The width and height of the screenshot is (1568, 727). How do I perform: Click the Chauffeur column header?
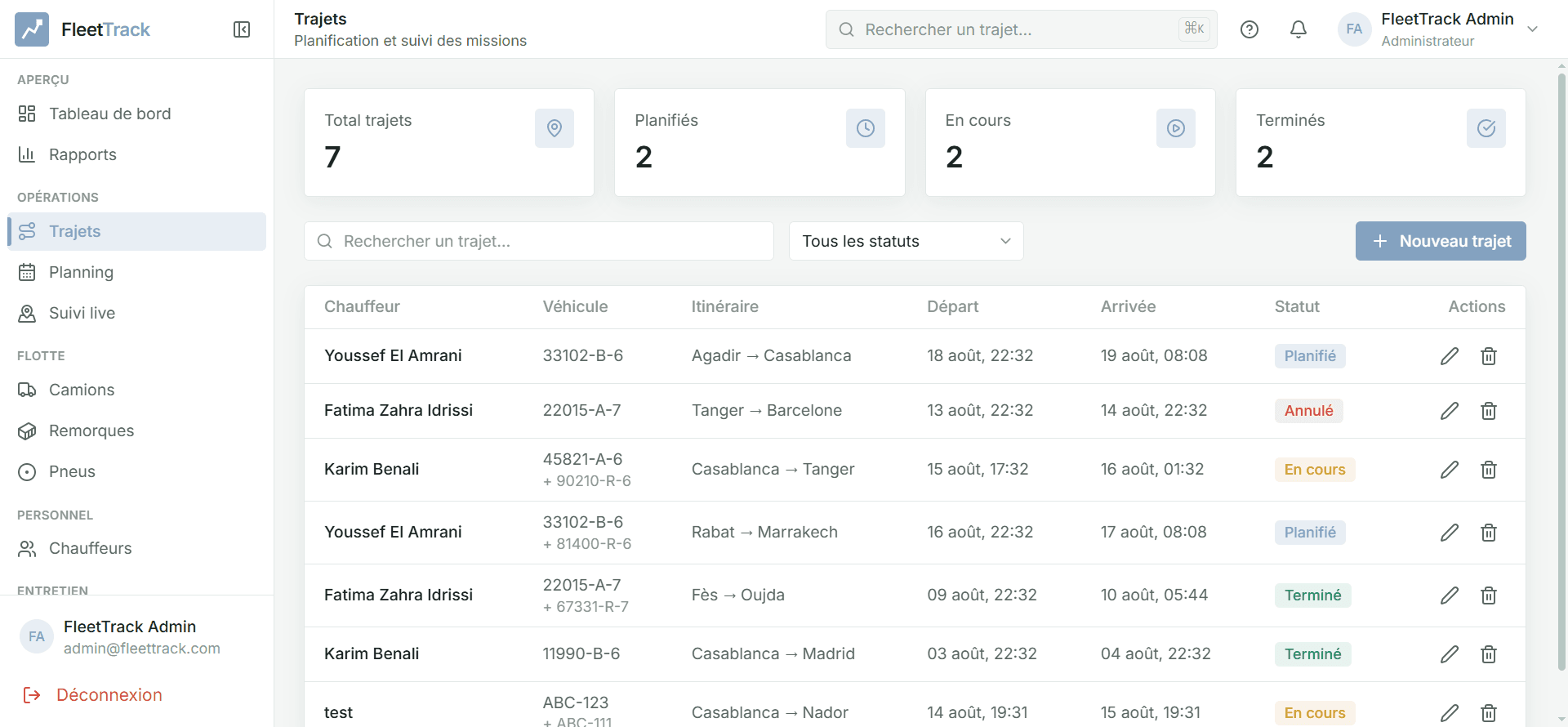tap(362, 306)
